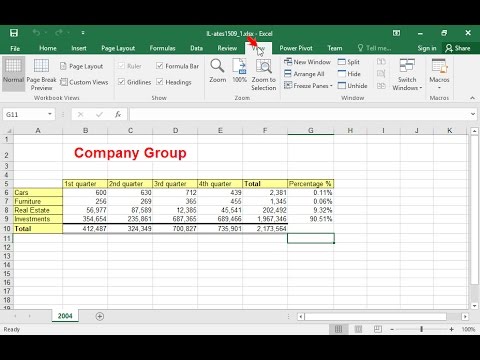Open the Zoom magnifier dialog
Screen dimensions: 480x360
point(217,71)
